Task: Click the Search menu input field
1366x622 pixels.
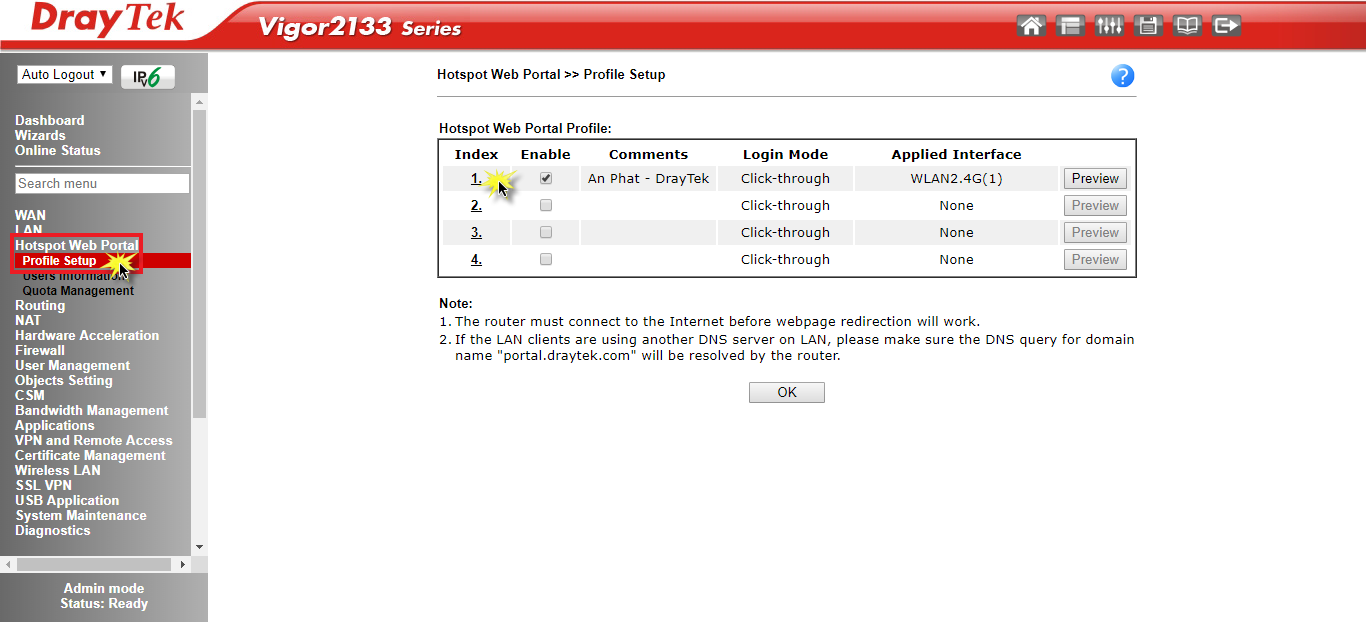Action: [x=102, y=183]
